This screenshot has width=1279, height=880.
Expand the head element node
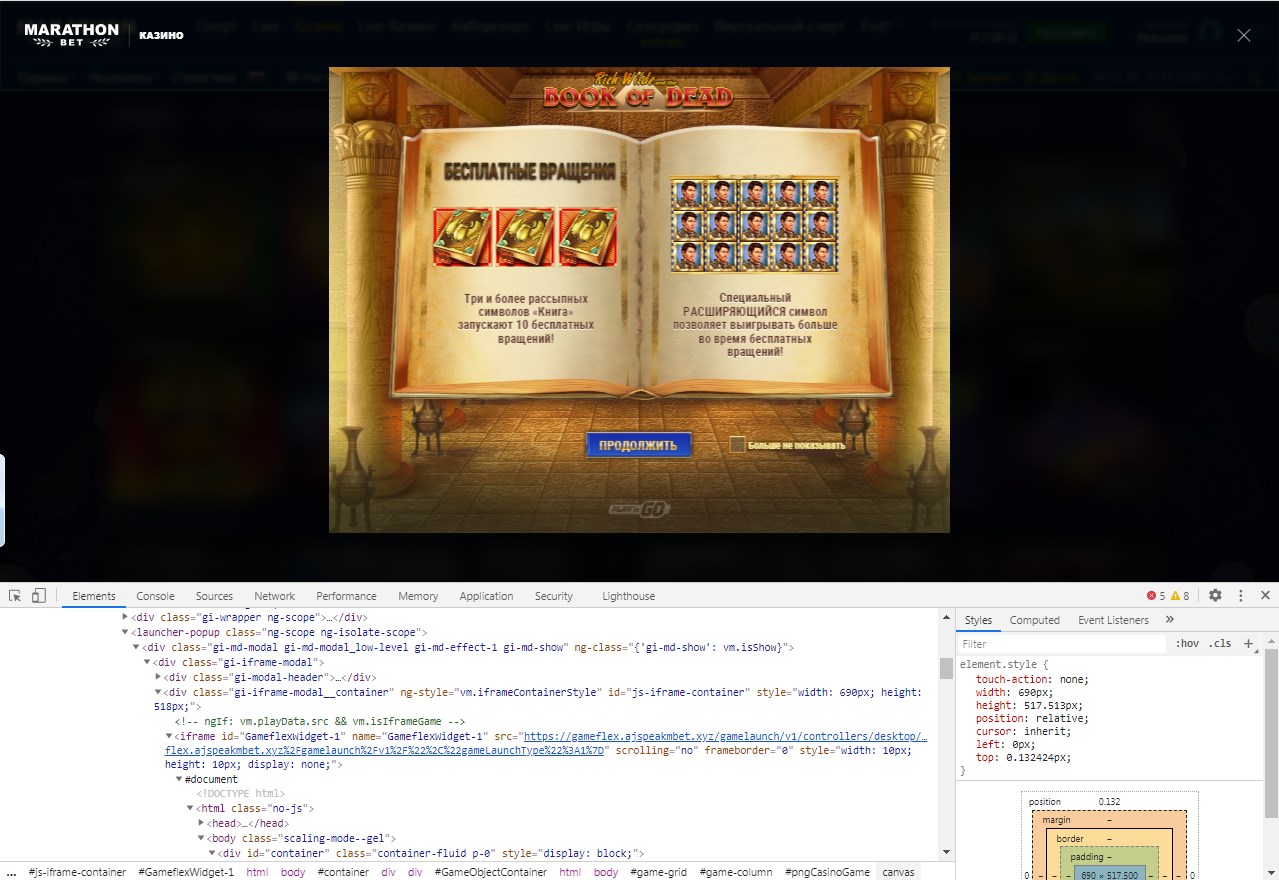(201, 823)
